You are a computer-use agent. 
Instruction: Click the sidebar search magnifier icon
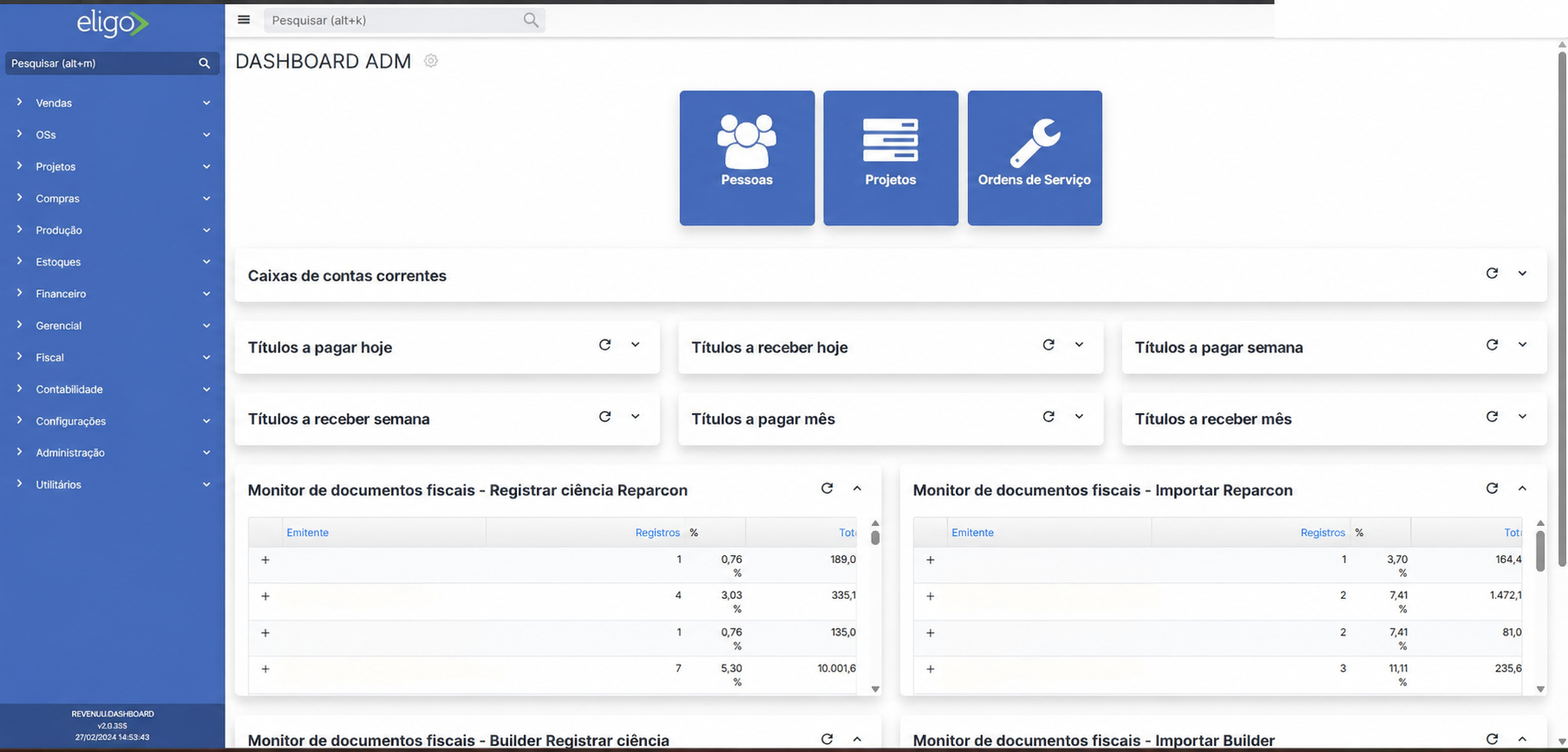(x=204, y=63)
